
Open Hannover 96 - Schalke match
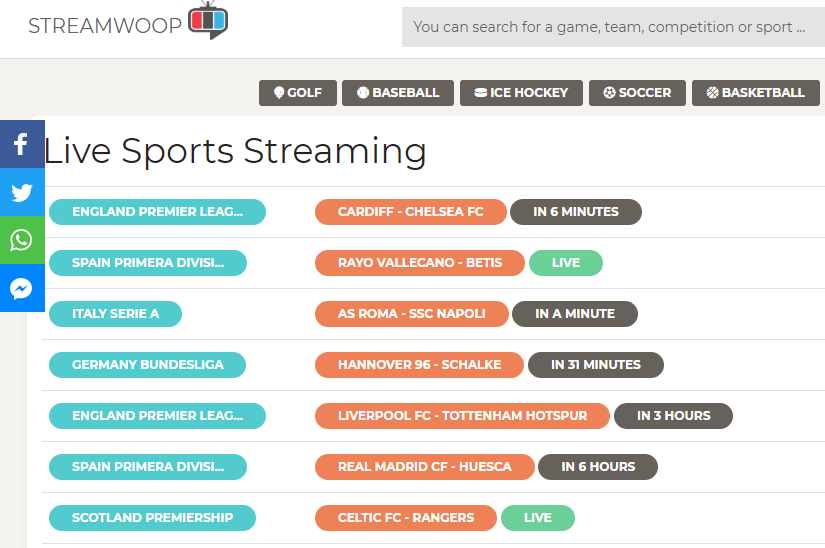click(x=419, y=365)
